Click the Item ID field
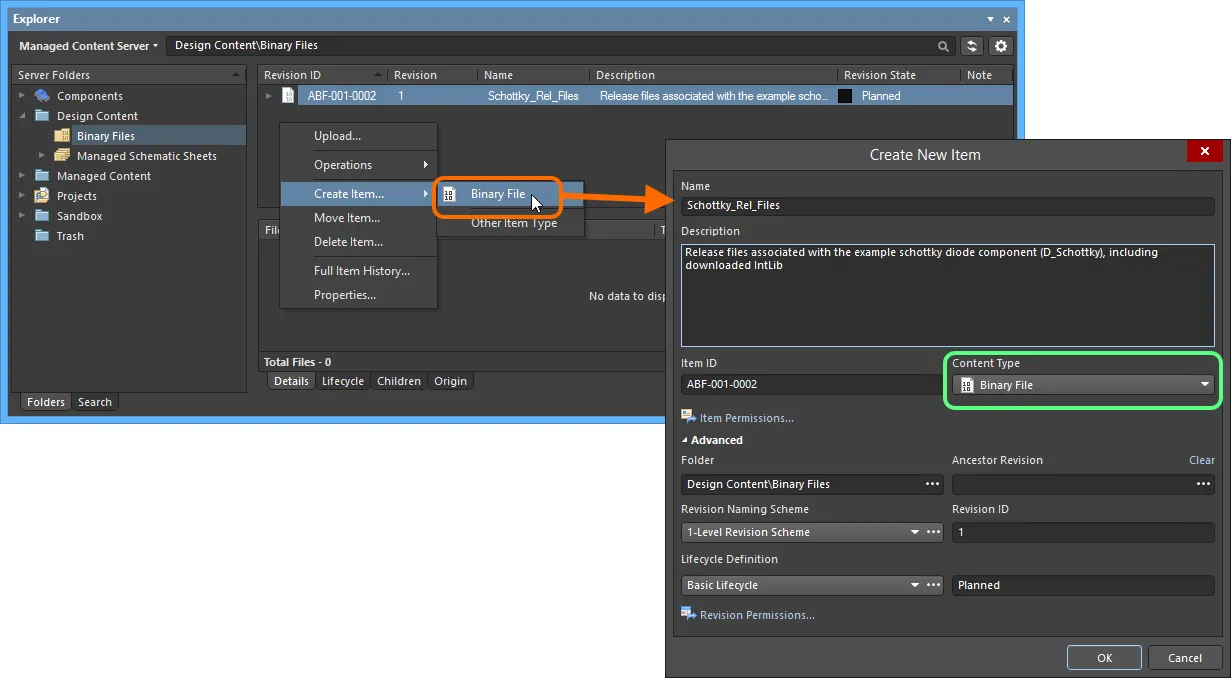 tap(811, 385)
